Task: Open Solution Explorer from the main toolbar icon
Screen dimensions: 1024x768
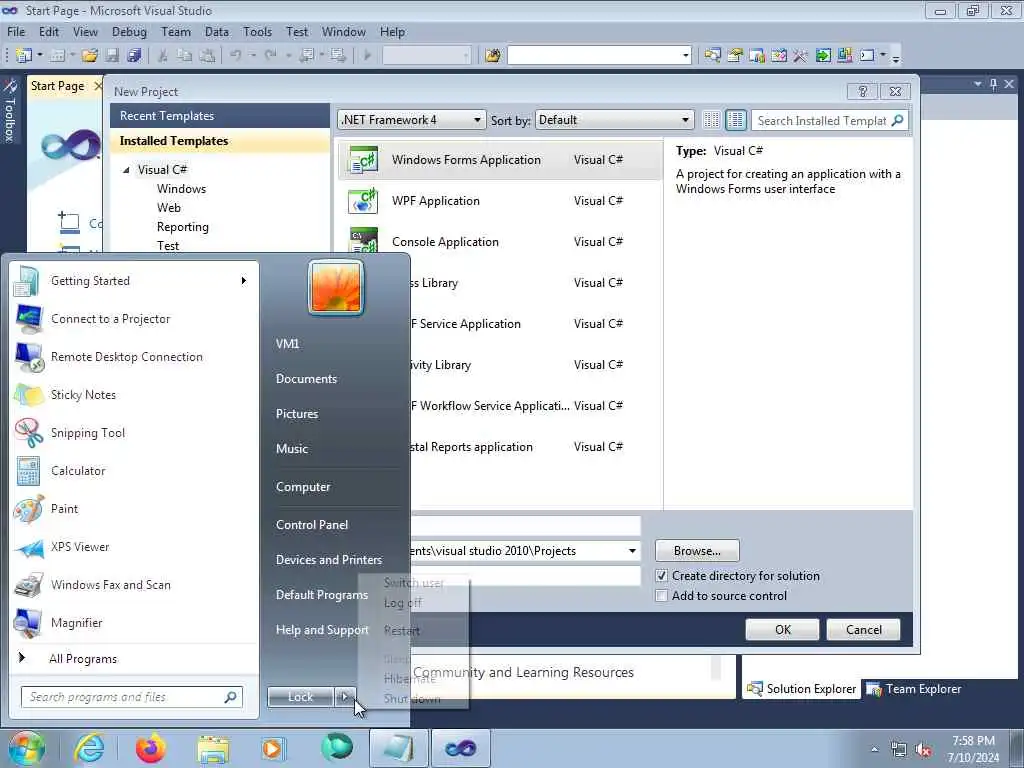Action: pos(712,56)
